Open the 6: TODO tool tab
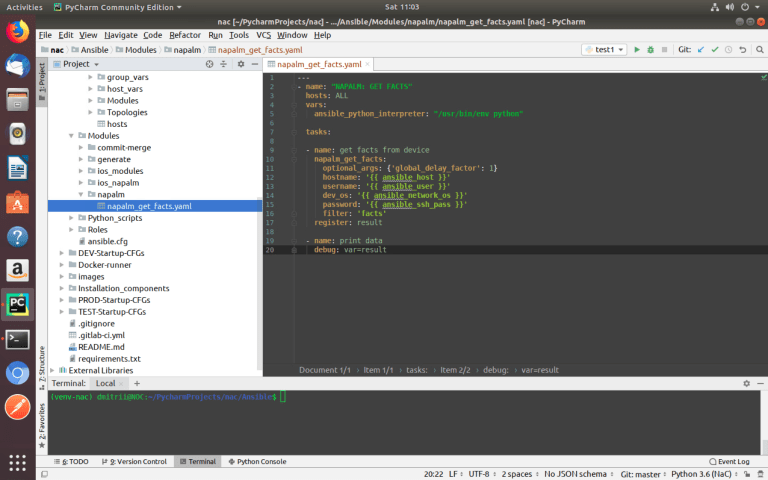This screenshot has height=480, width=768. pyautogui.click(x=71, y=461)
